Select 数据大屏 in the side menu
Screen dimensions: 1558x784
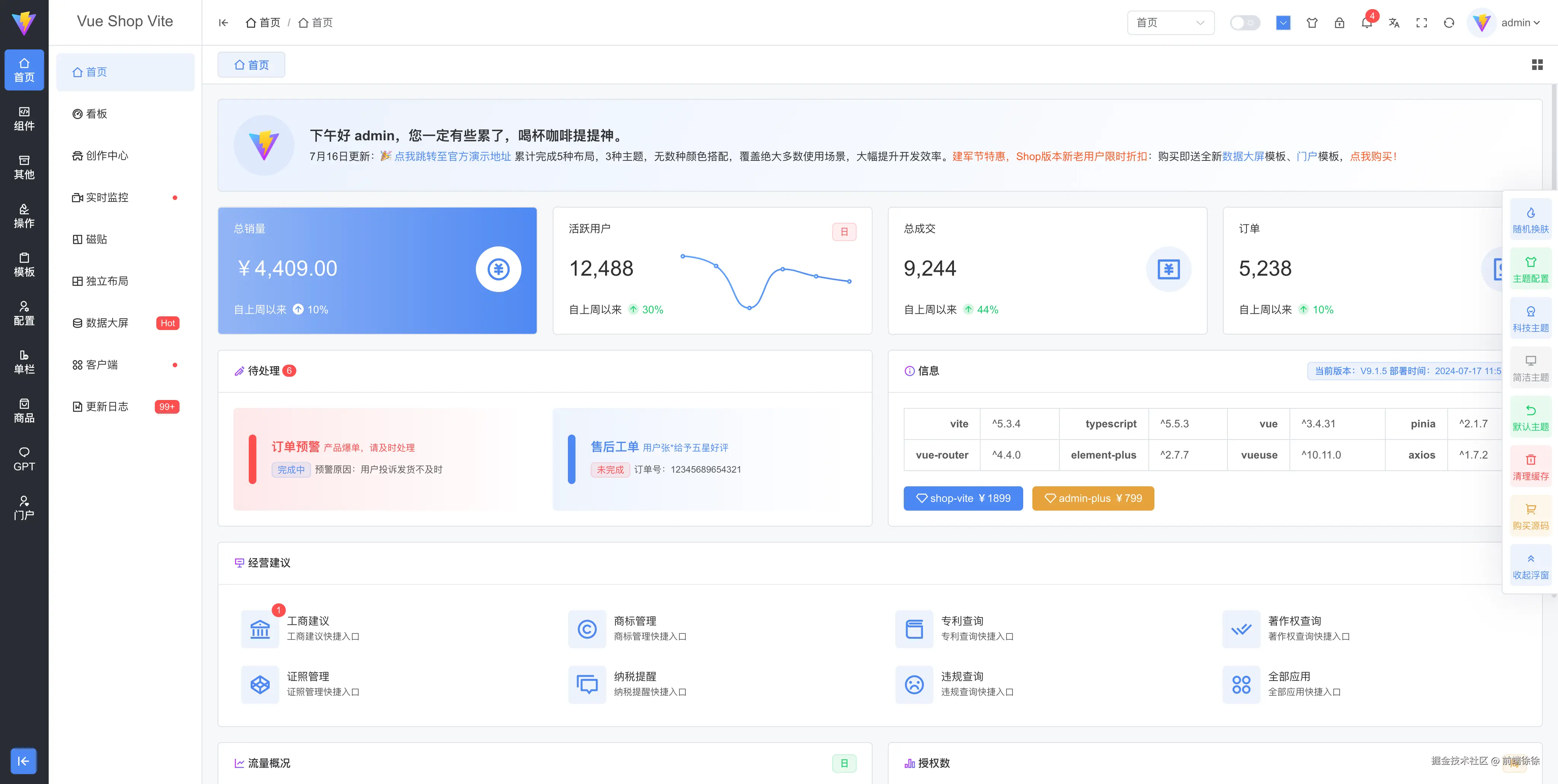pos(107,323)
